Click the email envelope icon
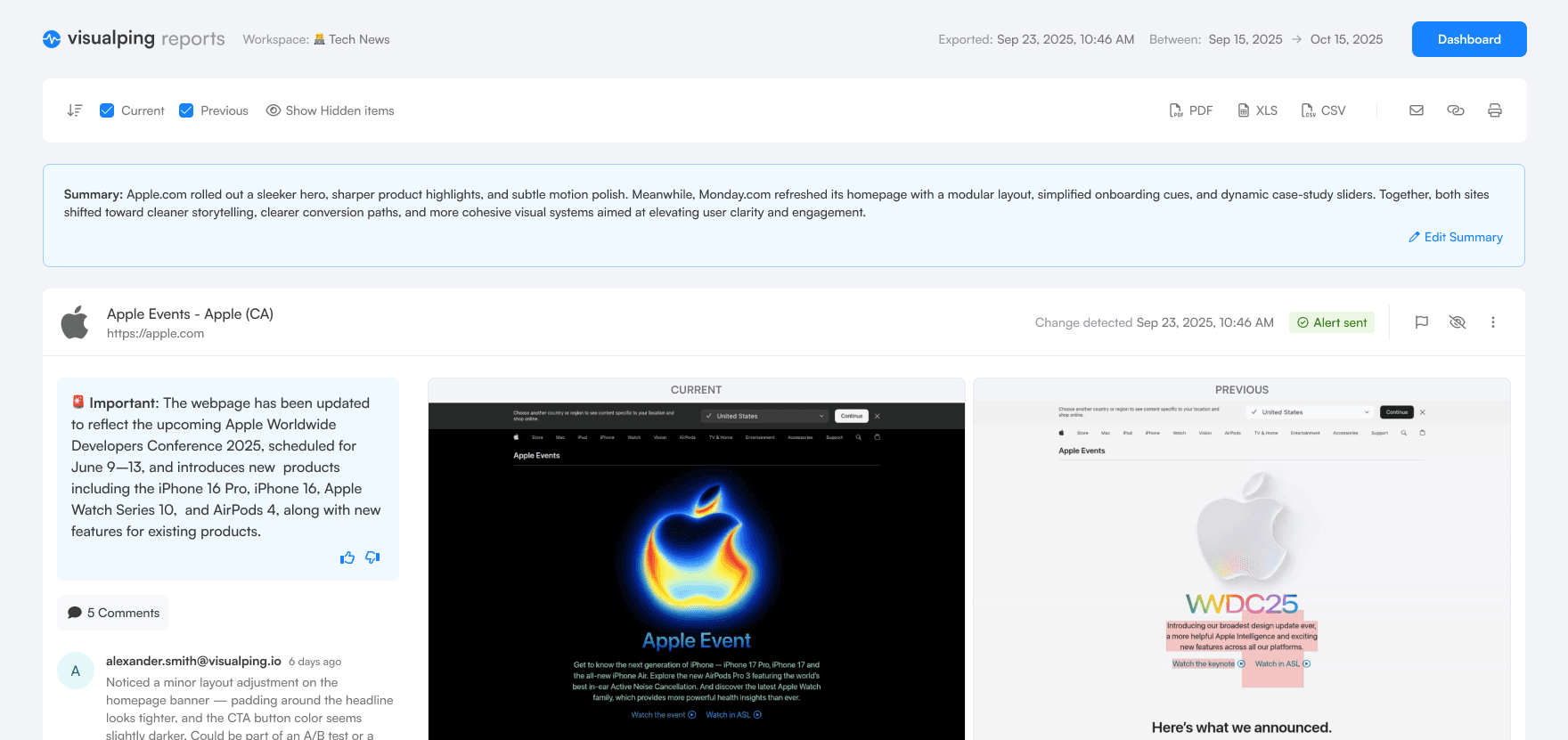 point(1417,110)
